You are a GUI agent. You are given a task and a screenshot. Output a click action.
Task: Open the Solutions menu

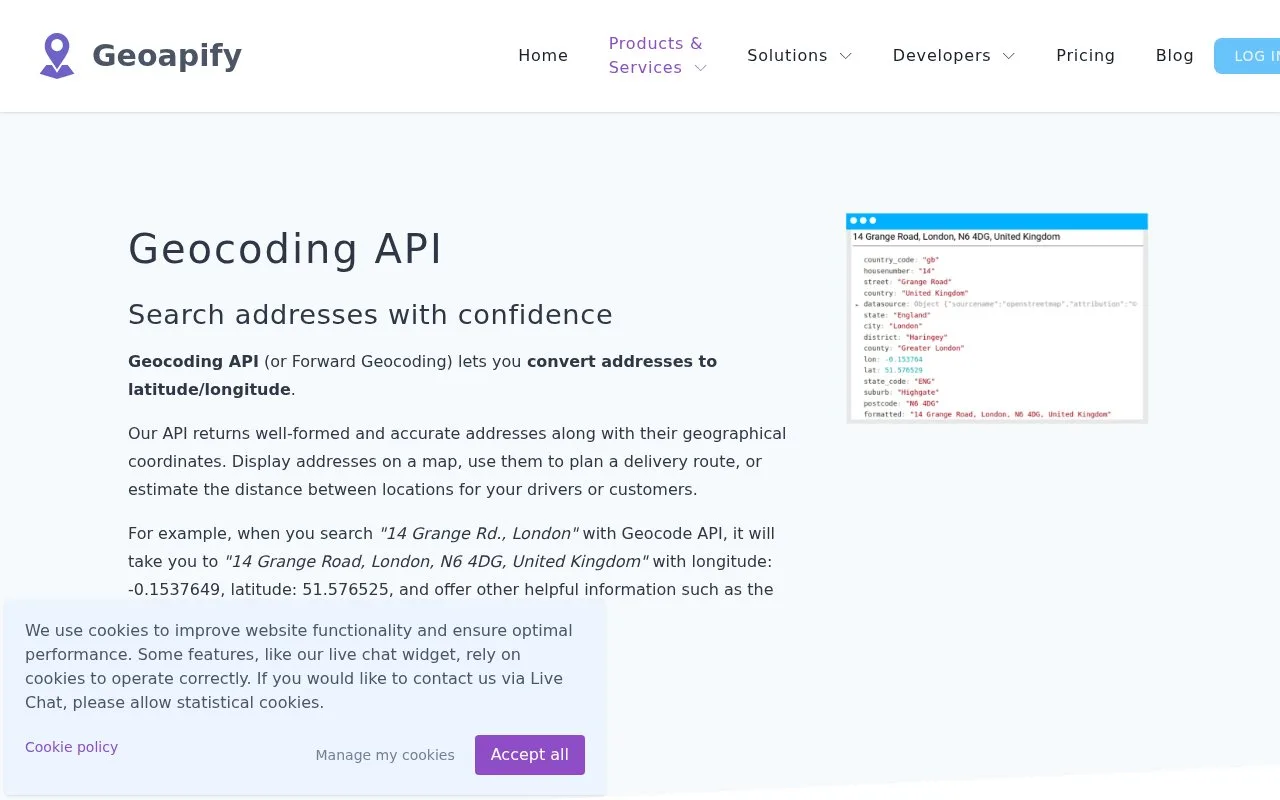[787, 56]
